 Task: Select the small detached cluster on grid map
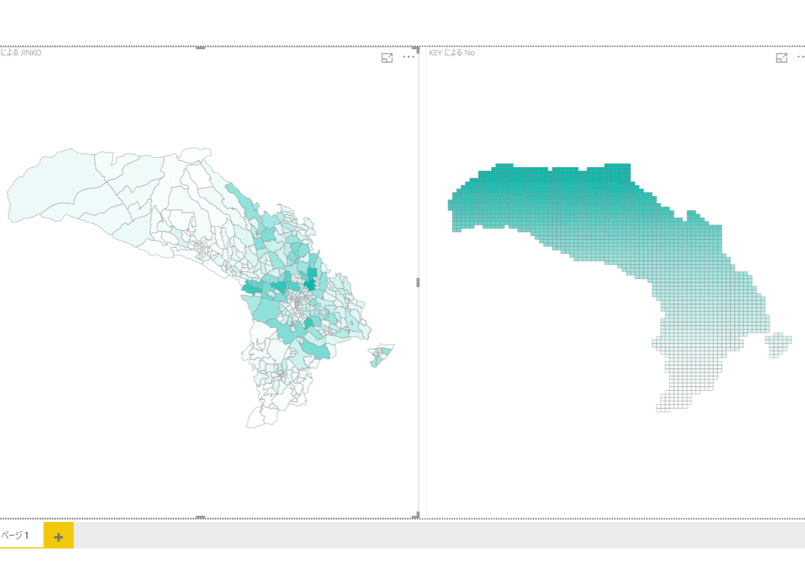click(x=778, y=344)
